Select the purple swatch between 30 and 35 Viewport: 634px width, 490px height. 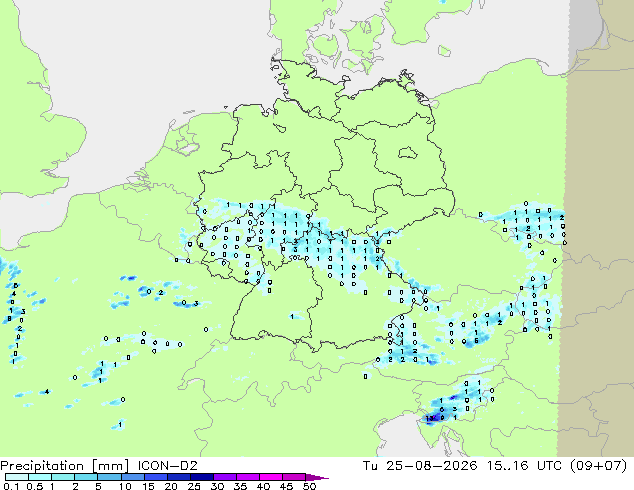[224, 477]
